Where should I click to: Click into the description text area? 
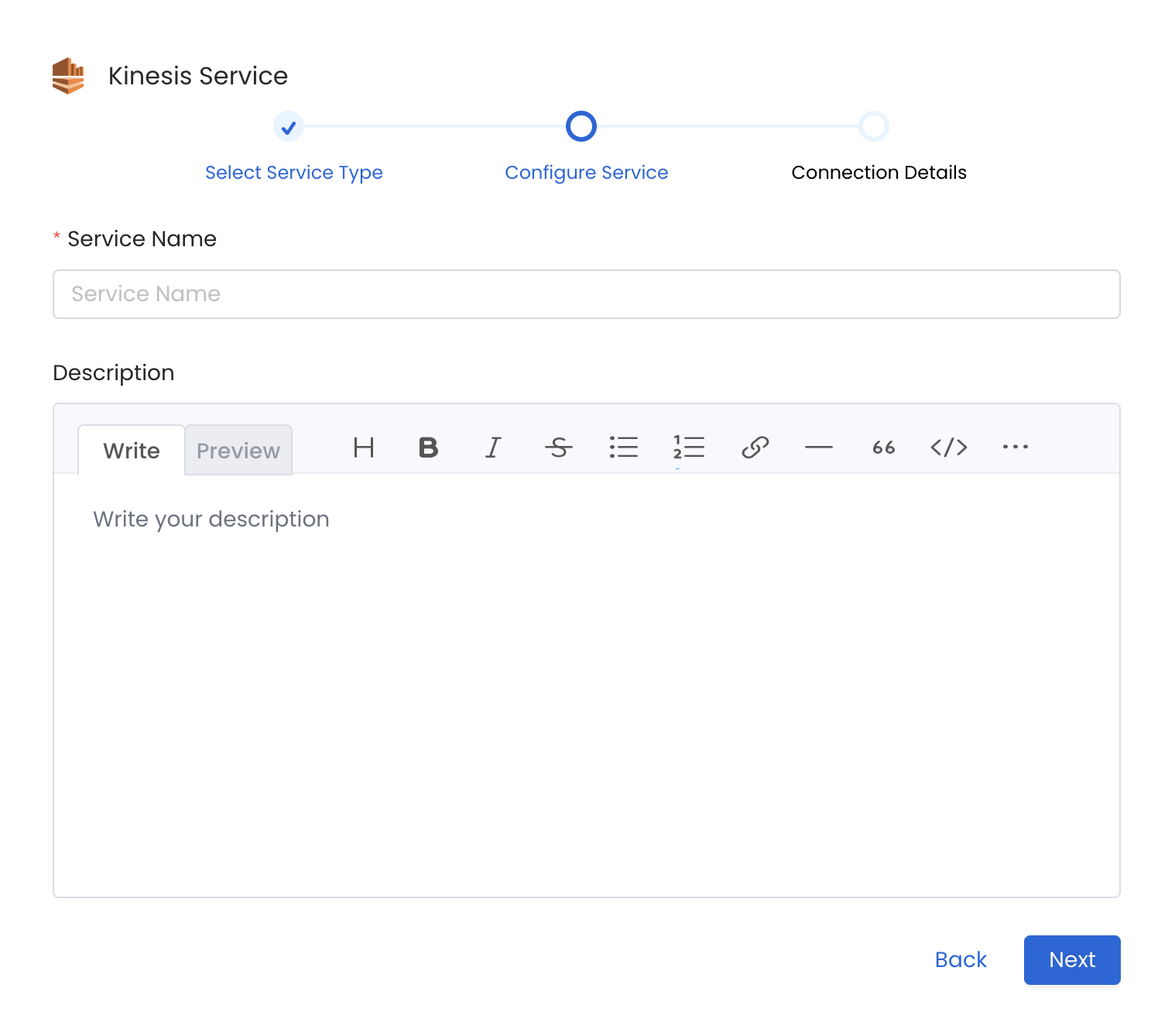point(586,681)
